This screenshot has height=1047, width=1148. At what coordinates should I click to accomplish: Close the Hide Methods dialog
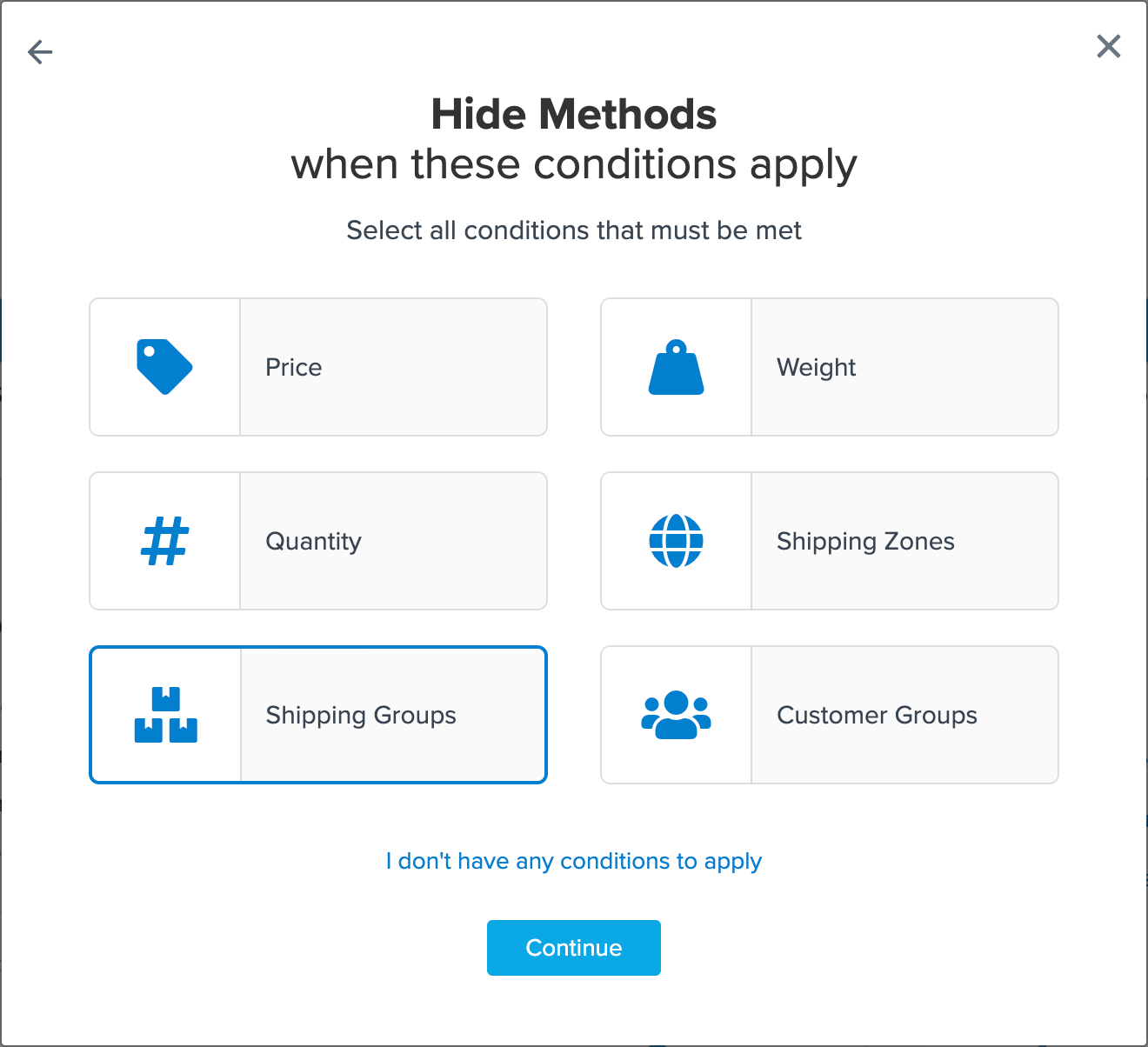[1108, 46]
